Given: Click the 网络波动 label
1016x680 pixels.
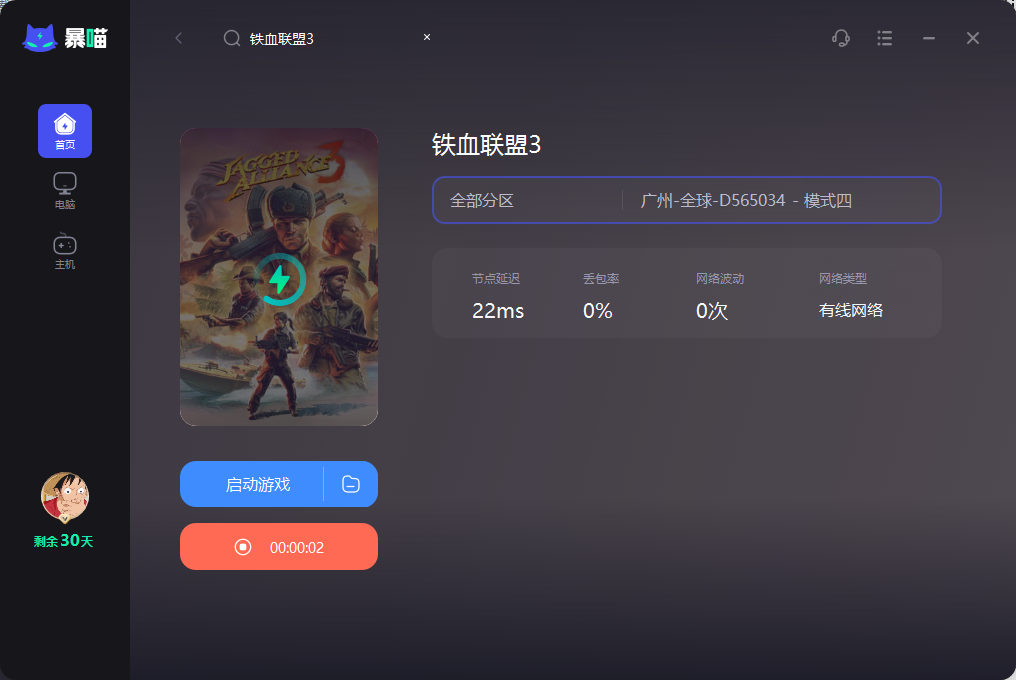Looking at the screenshot, I should 720,279.
